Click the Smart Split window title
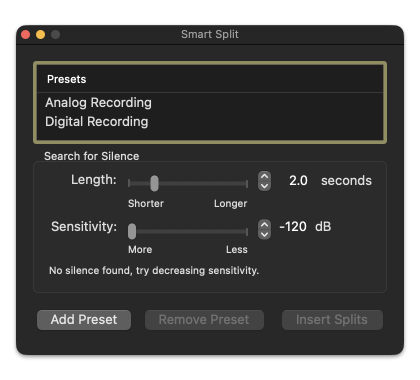This screenshot has width=420, height=380. pyautogui.click(x=210, y=34)
